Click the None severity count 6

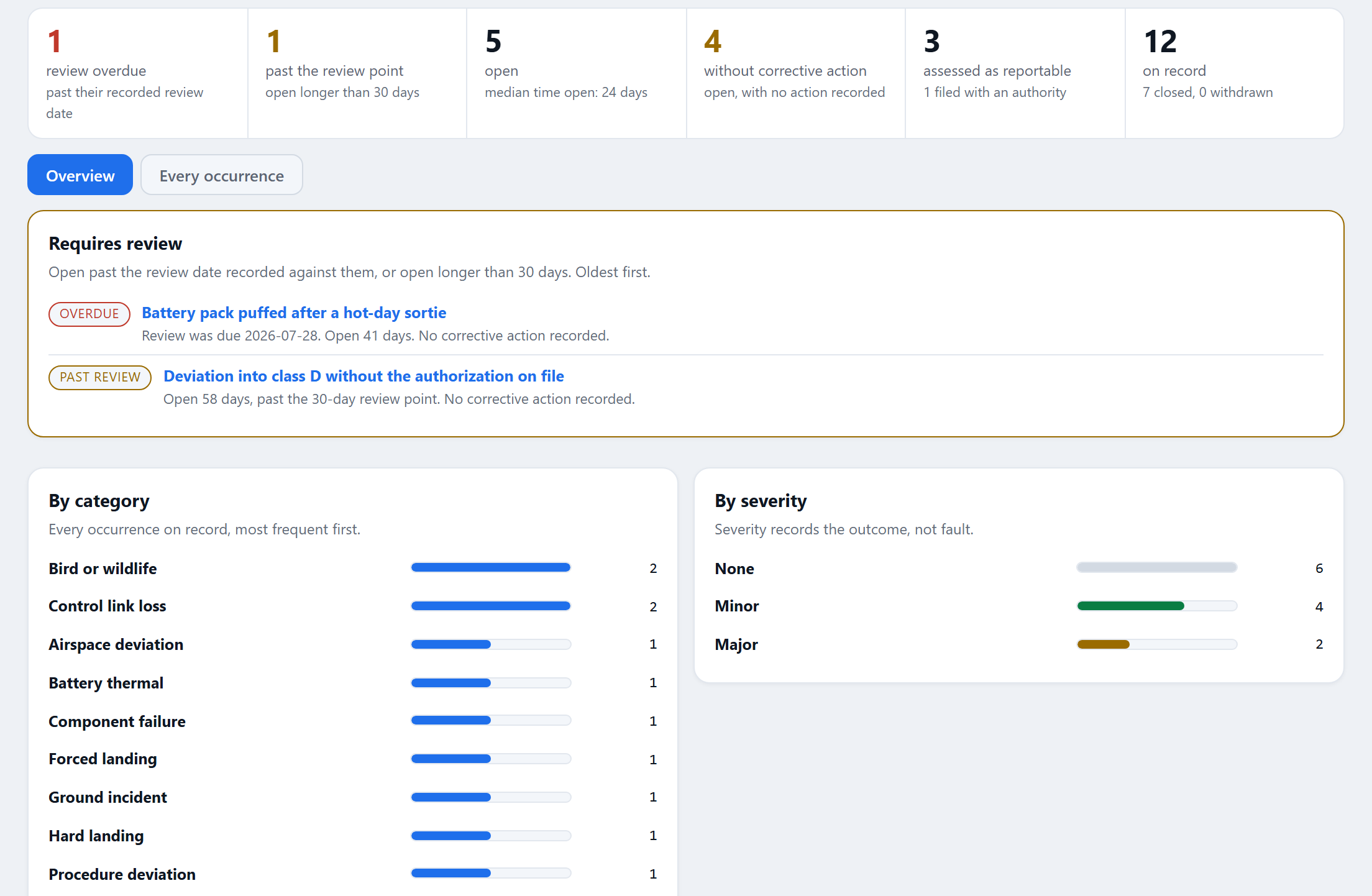[x=1319, y=569]
